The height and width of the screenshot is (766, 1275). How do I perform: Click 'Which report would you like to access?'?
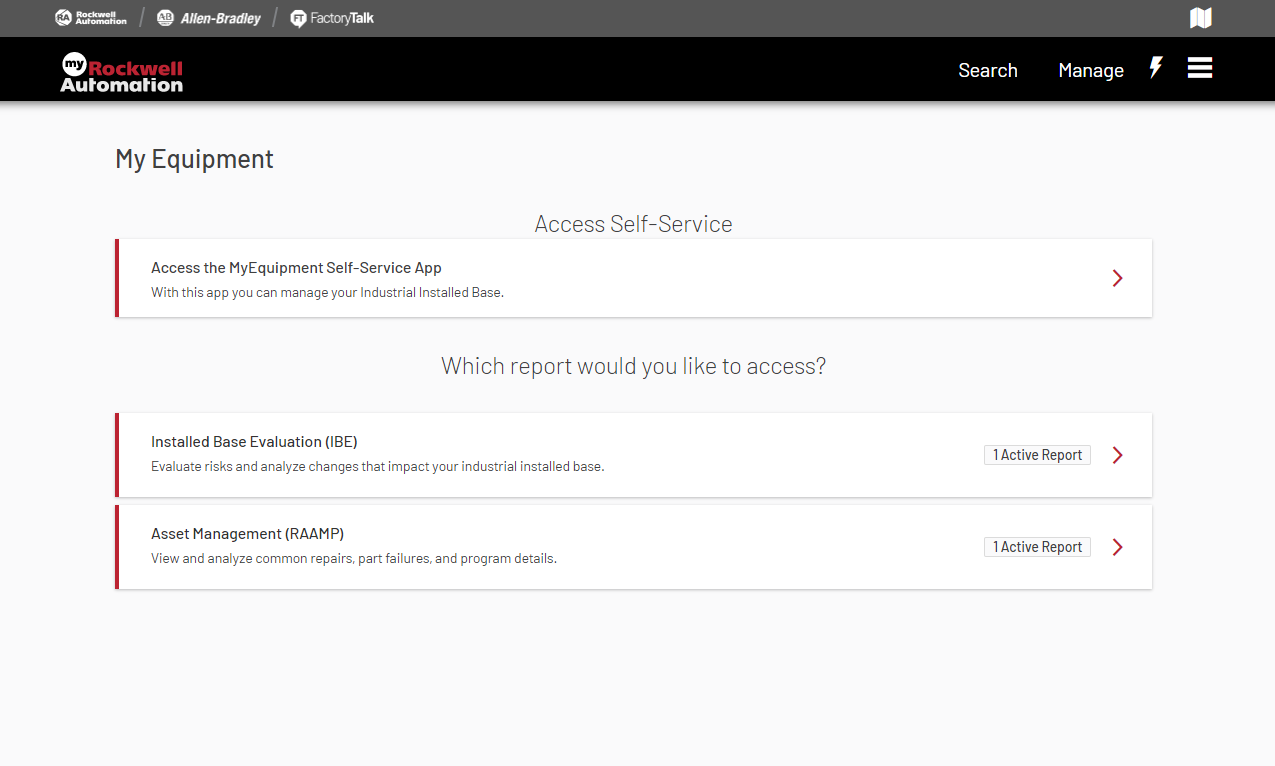[634, 366]
